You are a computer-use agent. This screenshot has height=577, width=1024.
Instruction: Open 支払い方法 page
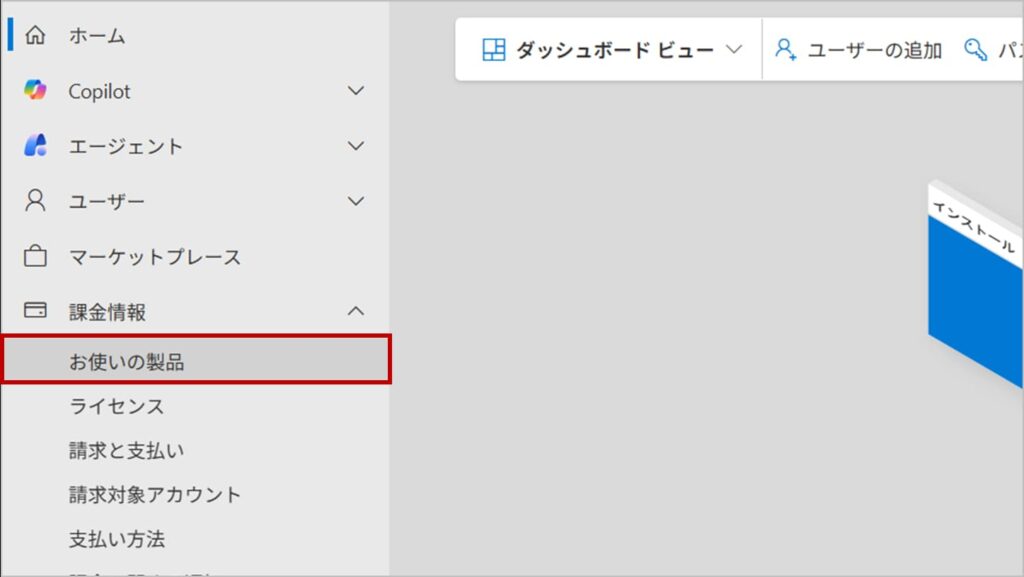[x=117, y=539]
